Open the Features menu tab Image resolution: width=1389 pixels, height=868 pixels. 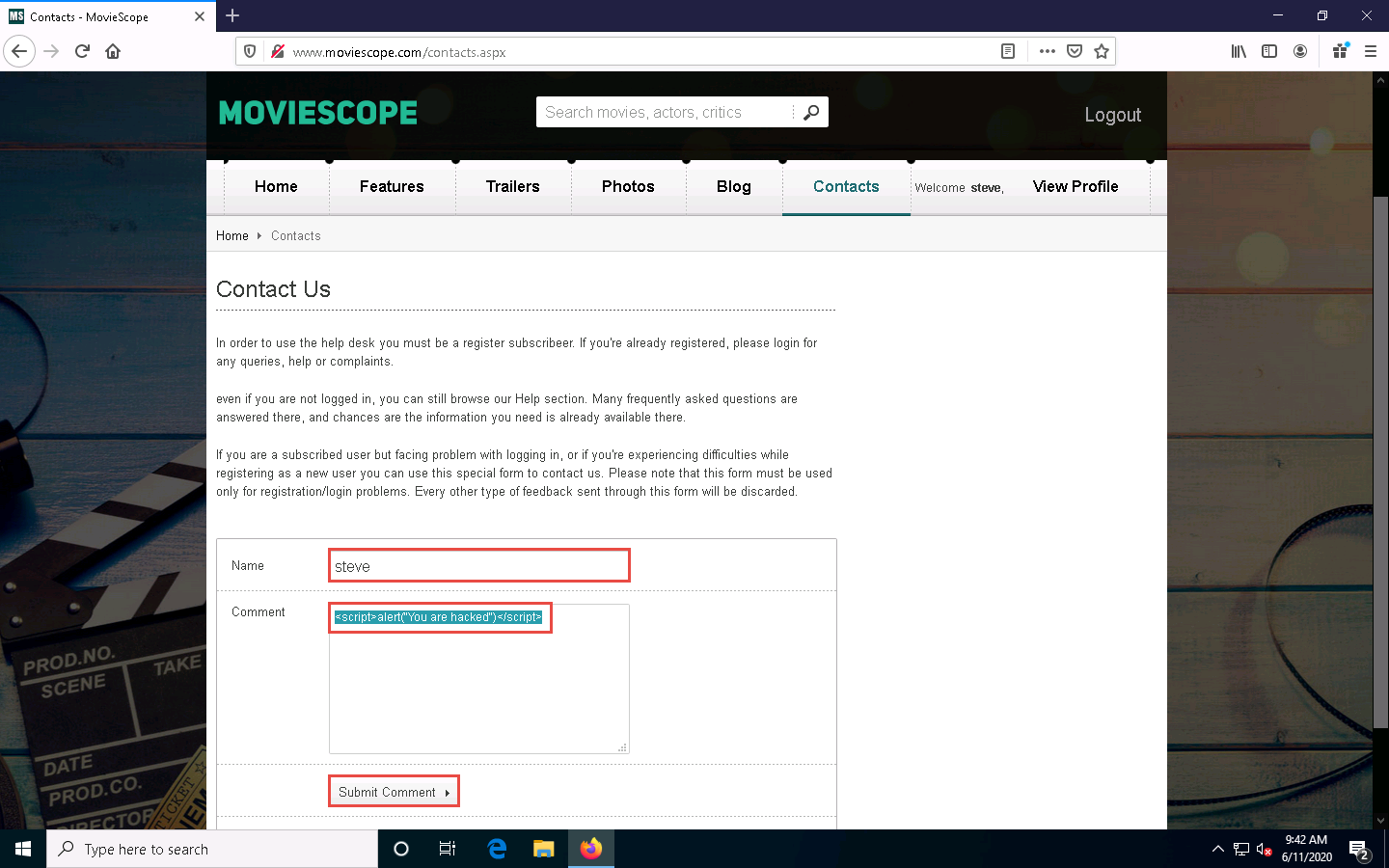[x=392, y=186]
